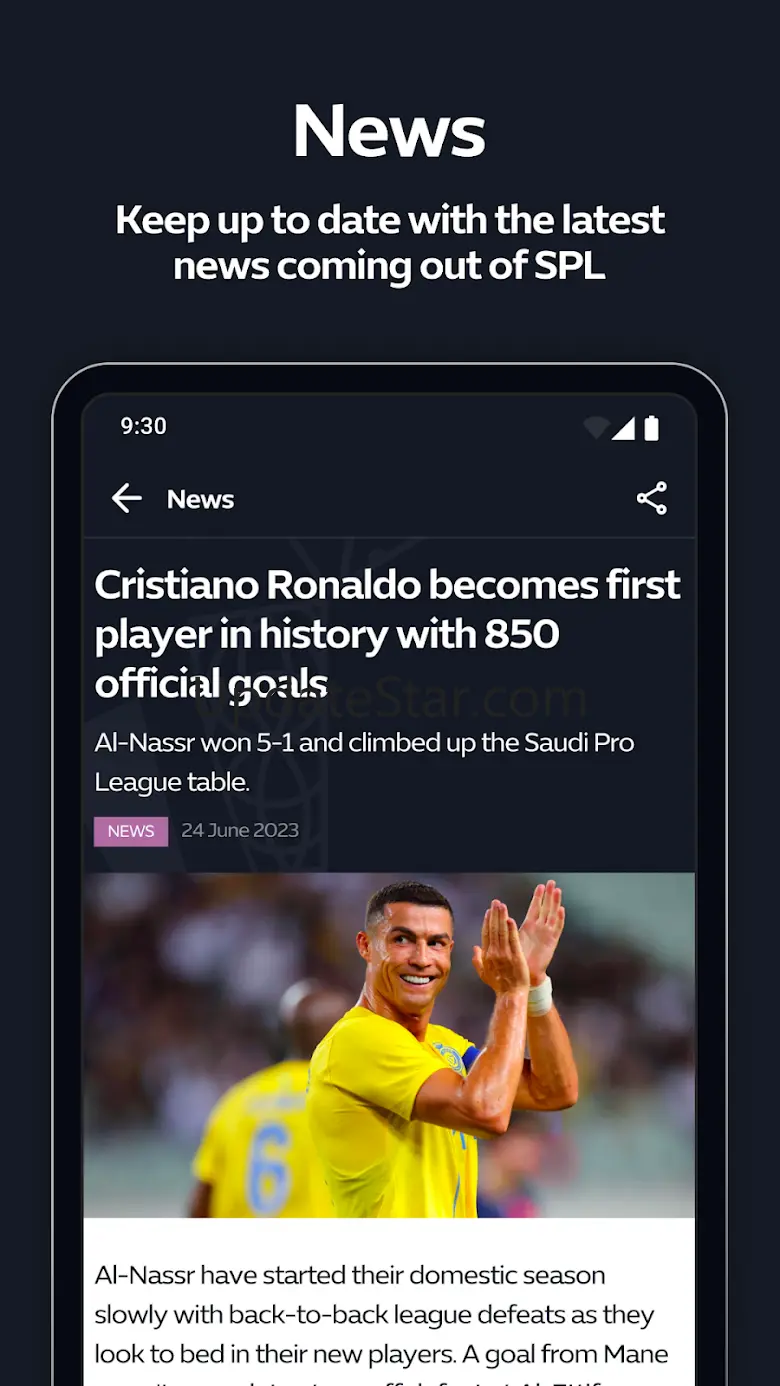Viewport: 780px width, 1386px height.
Task: Open the Cristiano Ronaldo 850 goals headline
Action: (387, 634)
